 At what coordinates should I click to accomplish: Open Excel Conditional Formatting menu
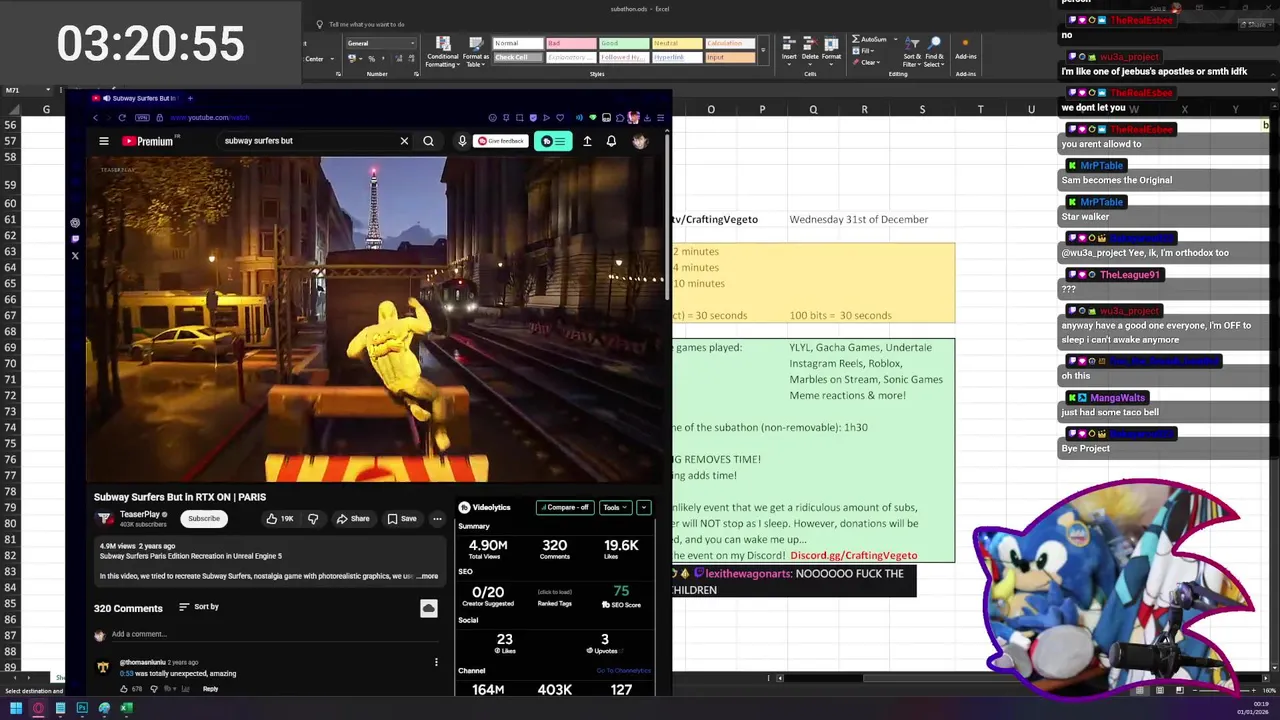click(x=443, y=52)
